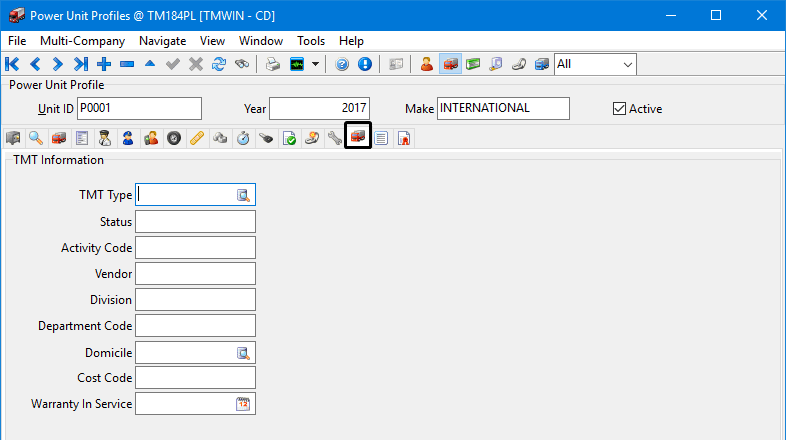The width and height of the screenshot is (786, 440).
Task: Click the Activity Code text field
Action: click(x=195, y=247)
